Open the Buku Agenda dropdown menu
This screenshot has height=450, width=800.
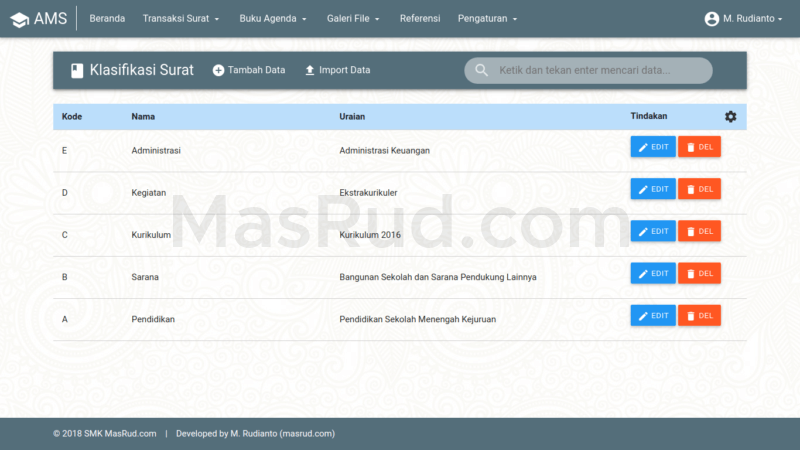coord(273,18)
